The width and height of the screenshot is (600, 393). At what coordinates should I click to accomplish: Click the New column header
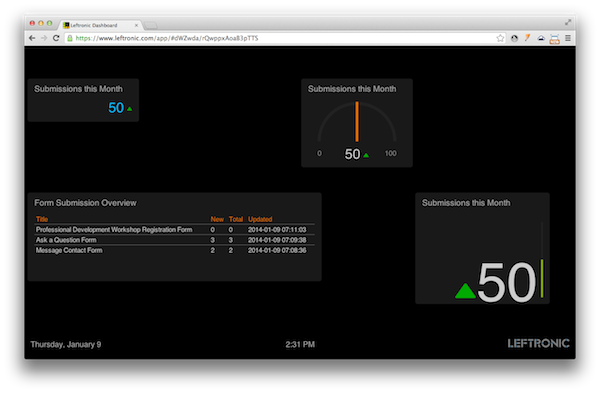tap(217, 219)
